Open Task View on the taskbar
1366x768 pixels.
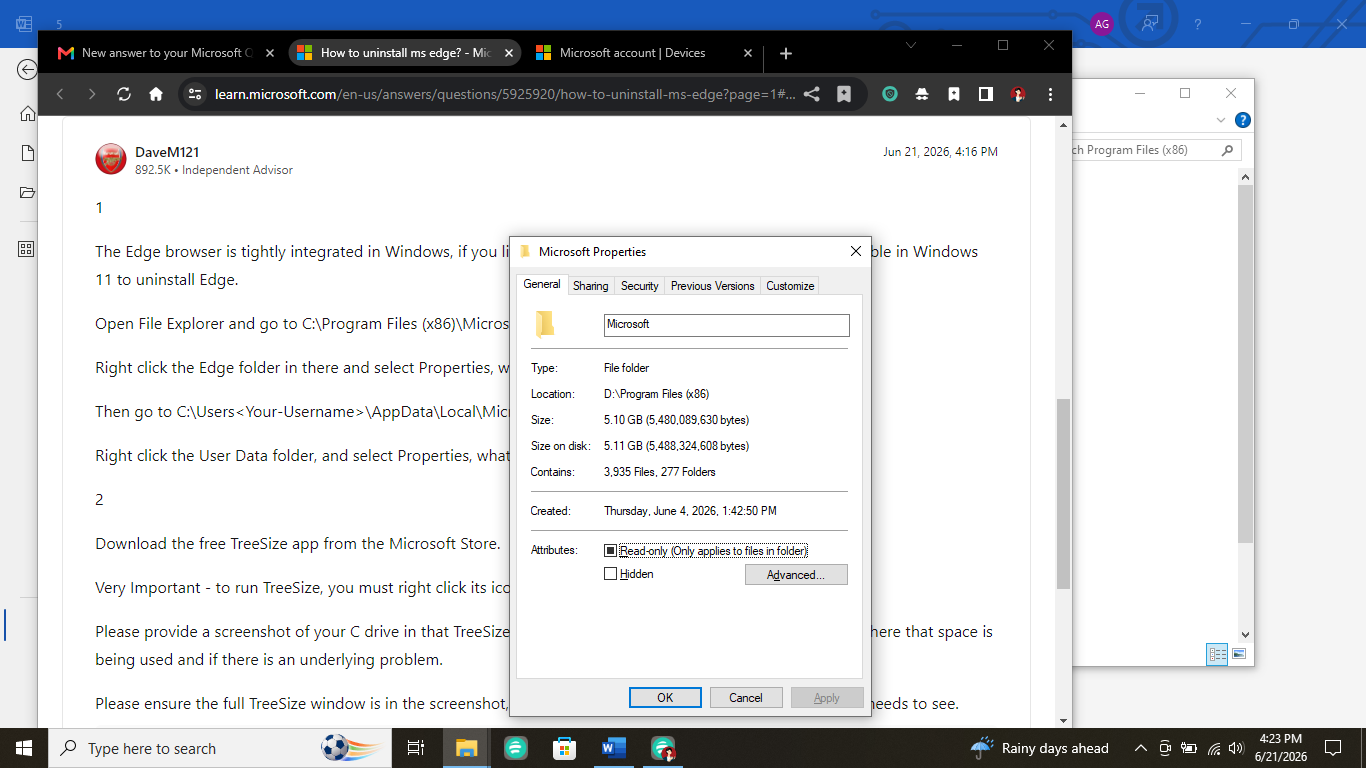point(416,748)
